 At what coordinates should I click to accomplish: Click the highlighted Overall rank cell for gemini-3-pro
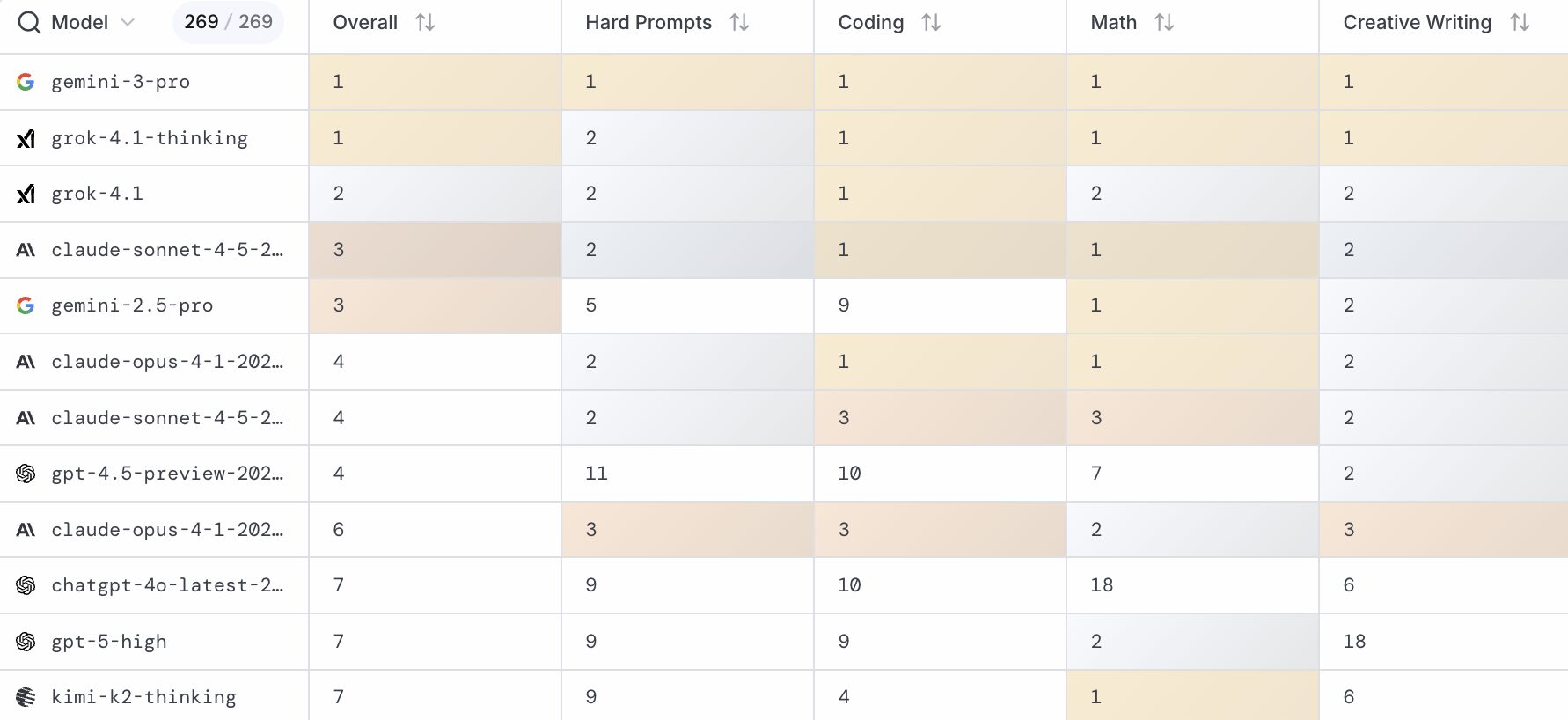pos(435,82)
